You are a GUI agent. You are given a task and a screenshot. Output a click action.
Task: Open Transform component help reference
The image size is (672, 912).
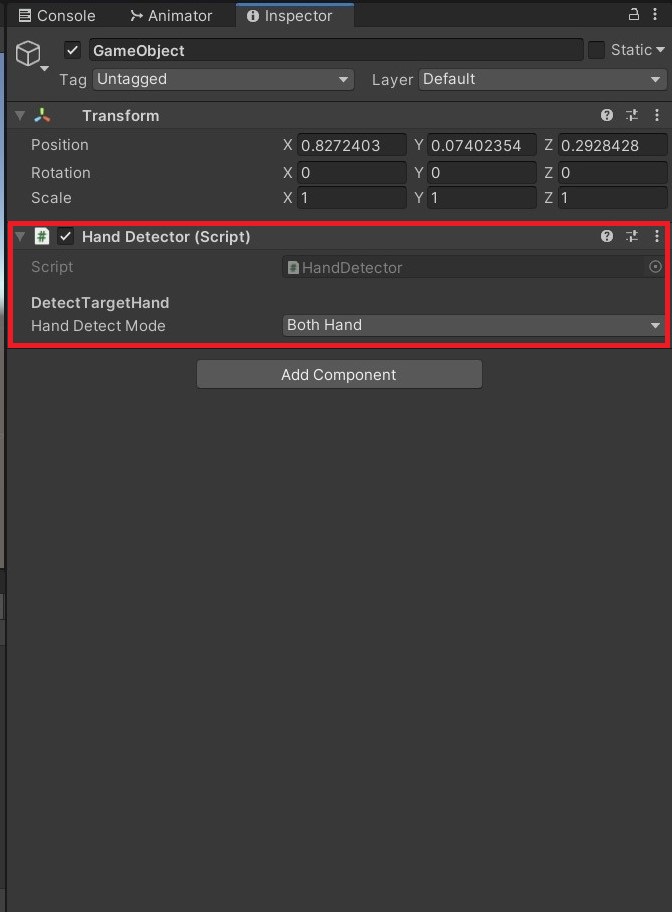(x=607, y=115)
